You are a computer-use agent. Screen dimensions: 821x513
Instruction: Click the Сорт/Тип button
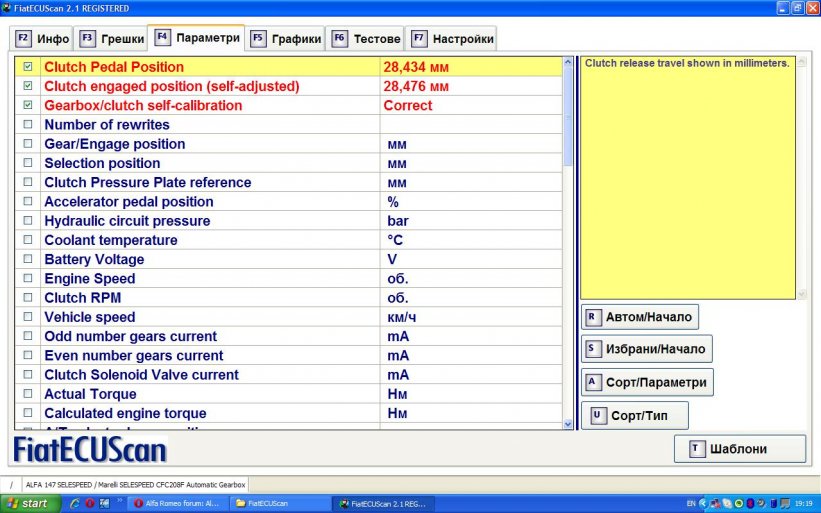click(x=635, y=414)
